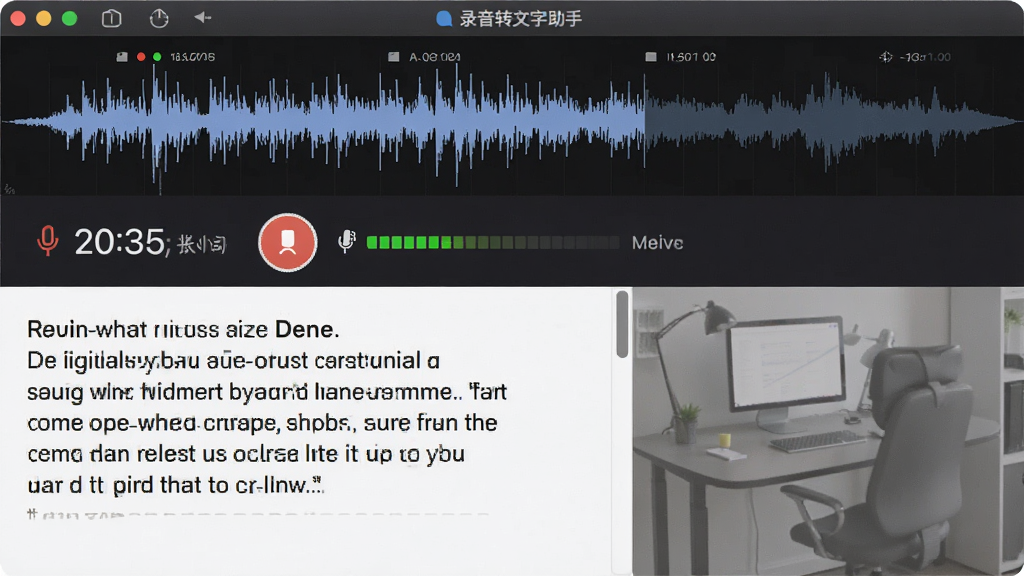This screenshot has width=1024, height=576.
Task: Click the small microphone icon beside the level meter
Action: (347, 242)
